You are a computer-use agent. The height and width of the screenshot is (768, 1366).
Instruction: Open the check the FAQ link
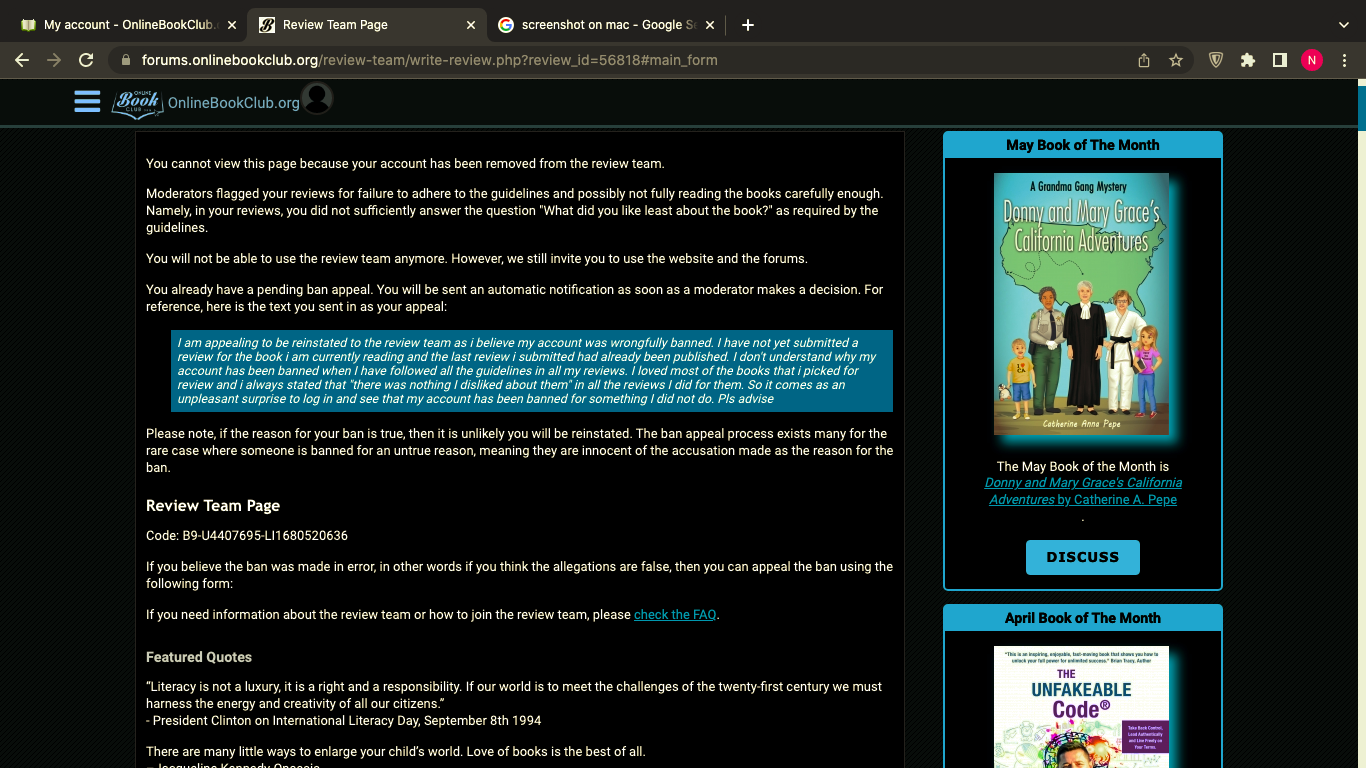click(675, 615)
